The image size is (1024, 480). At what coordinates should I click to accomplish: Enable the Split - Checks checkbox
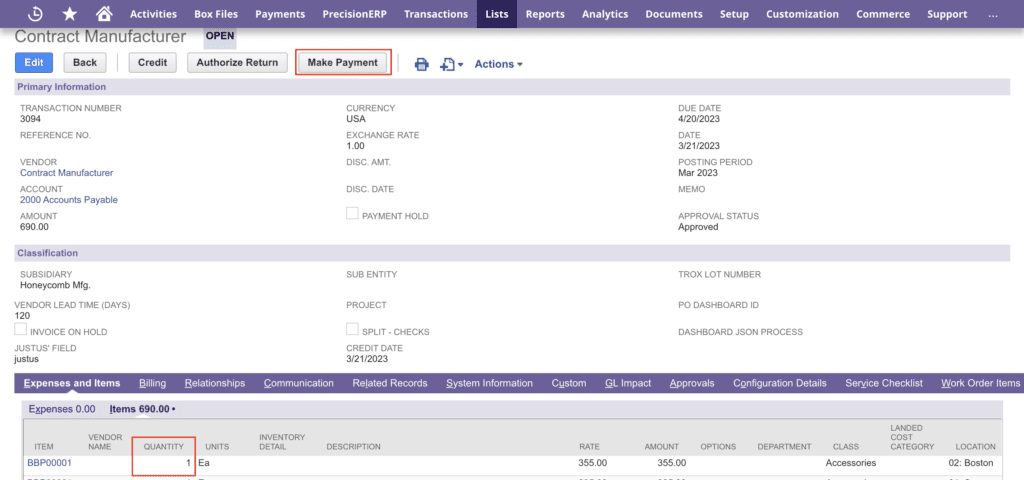click(x=352, y=330)
